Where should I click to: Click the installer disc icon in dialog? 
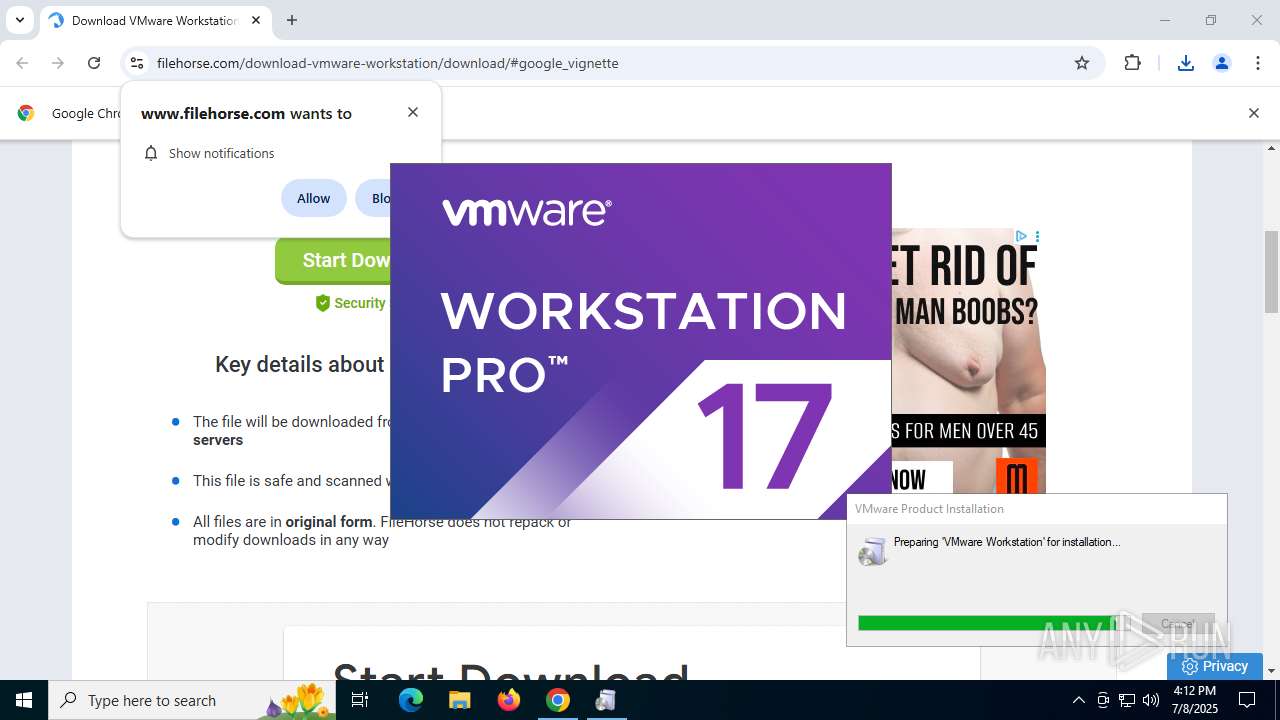click(873, 551)
